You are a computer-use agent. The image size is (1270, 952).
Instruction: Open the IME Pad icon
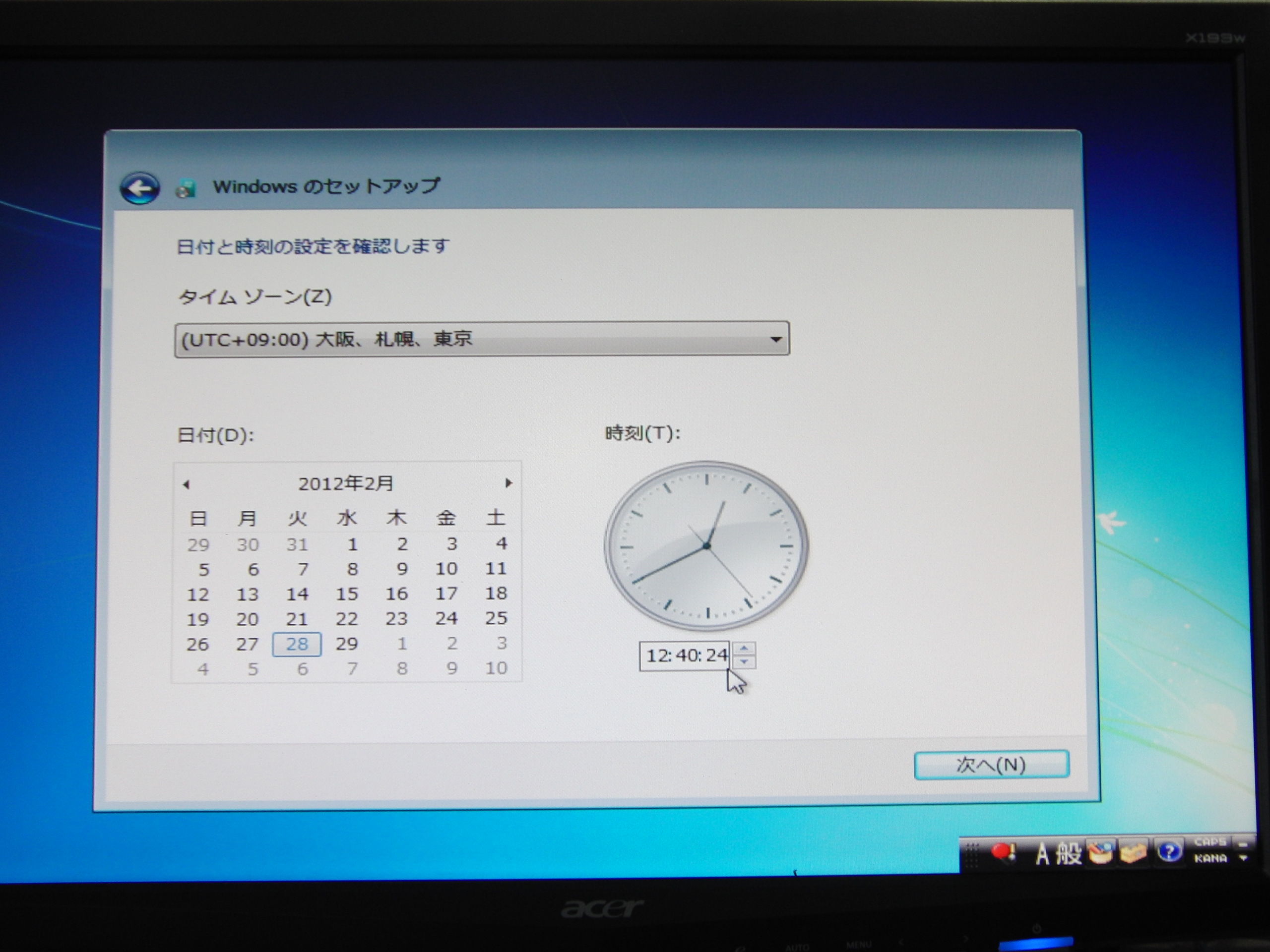[1100, 853]
